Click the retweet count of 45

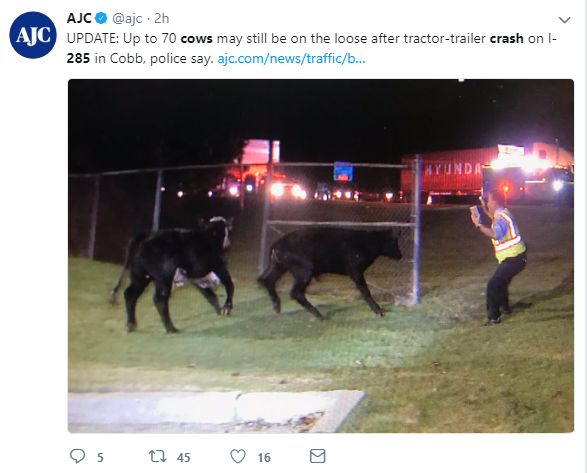pyautogui.click(x=183, y=457)
